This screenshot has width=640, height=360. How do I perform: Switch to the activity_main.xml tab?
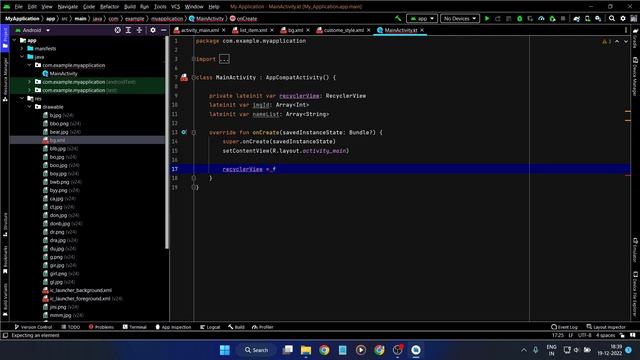[x=200, y=30]
